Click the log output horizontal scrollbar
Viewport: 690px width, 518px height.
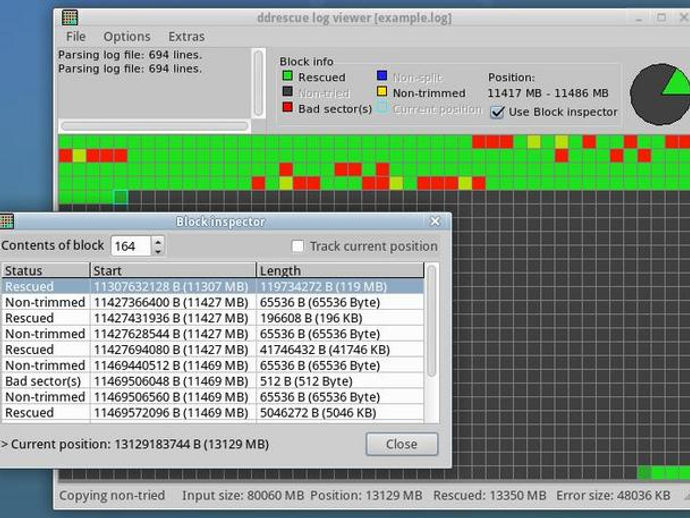154,126
